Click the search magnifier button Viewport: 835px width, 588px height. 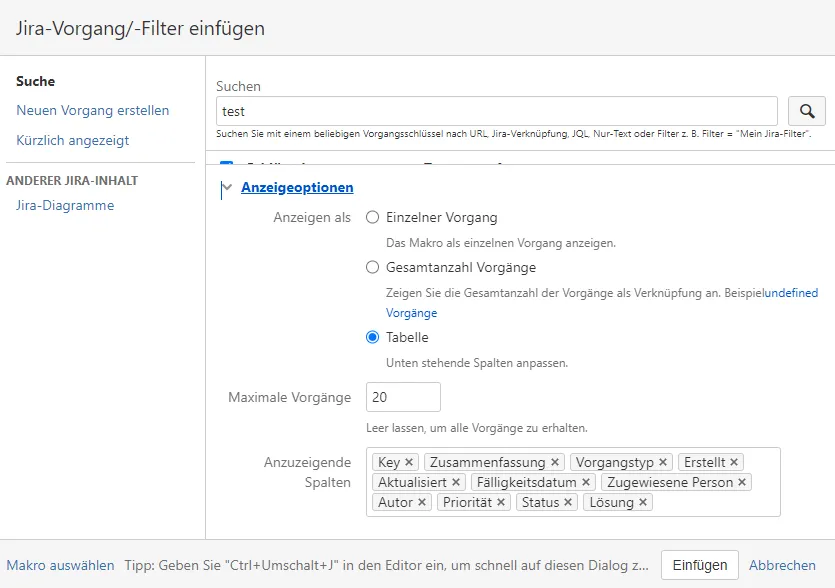tap(807, 111)
